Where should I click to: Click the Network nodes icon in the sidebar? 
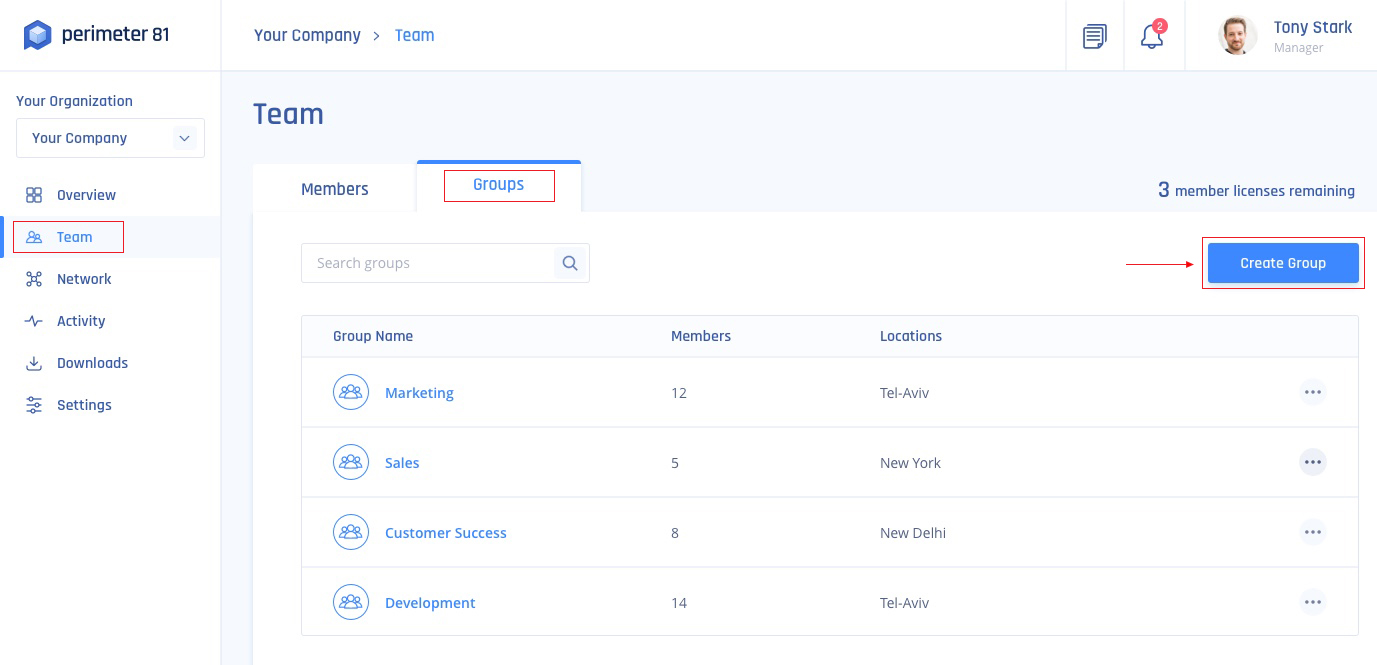(x=34, y=279)
